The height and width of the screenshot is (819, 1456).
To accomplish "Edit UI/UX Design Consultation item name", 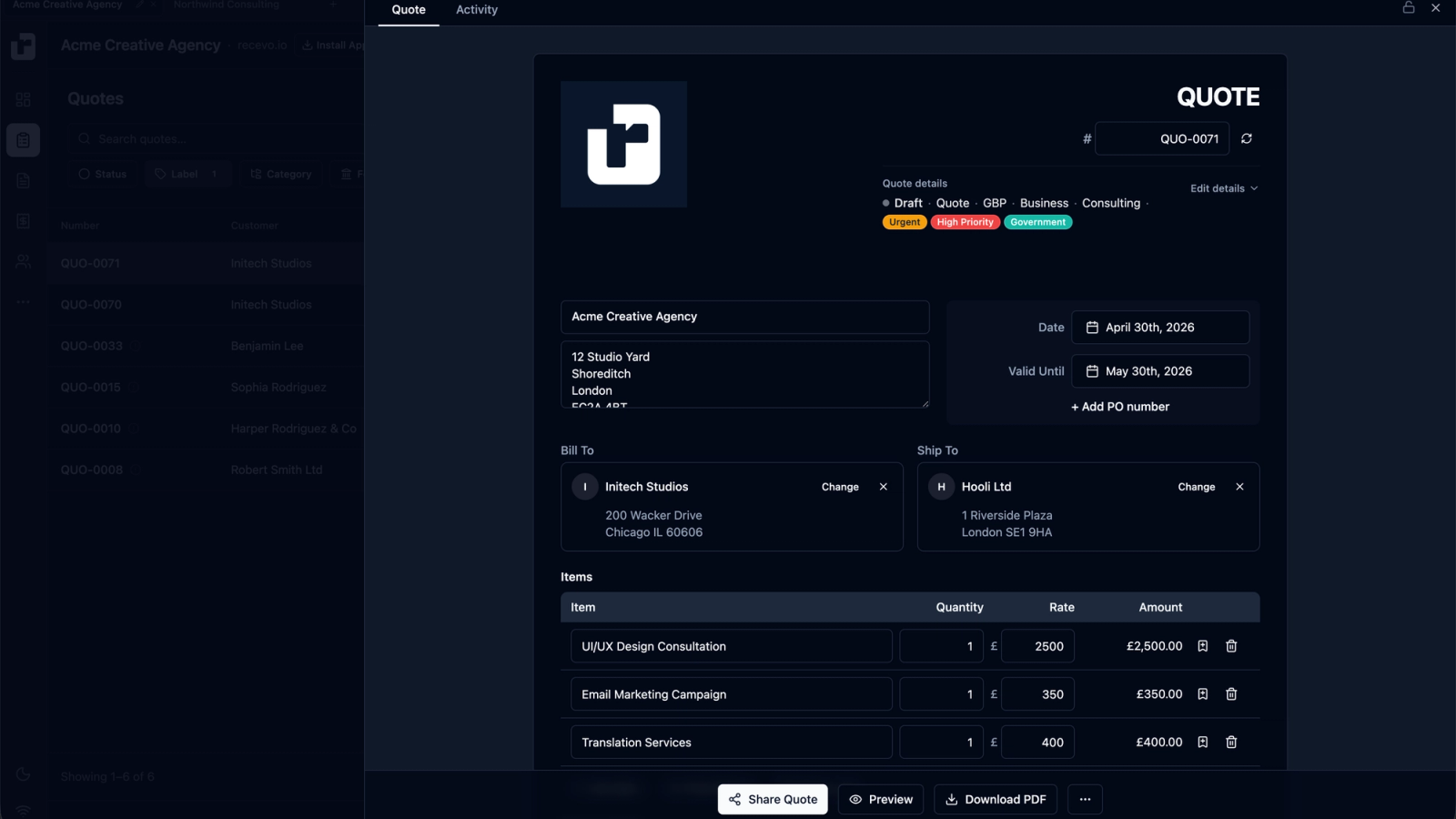I will 731,646.
